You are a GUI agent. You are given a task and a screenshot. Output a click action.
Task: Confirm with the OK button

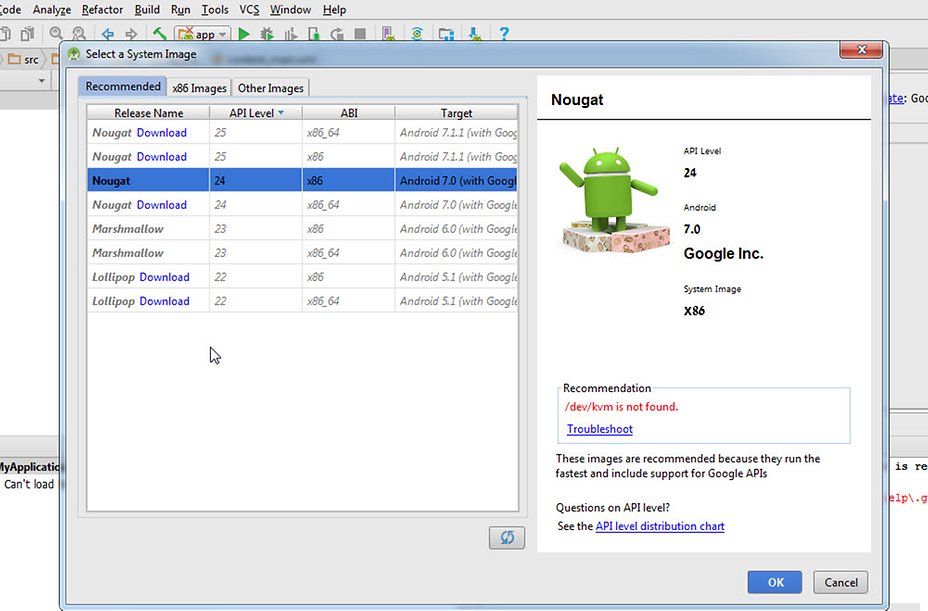tap(775, 582)
